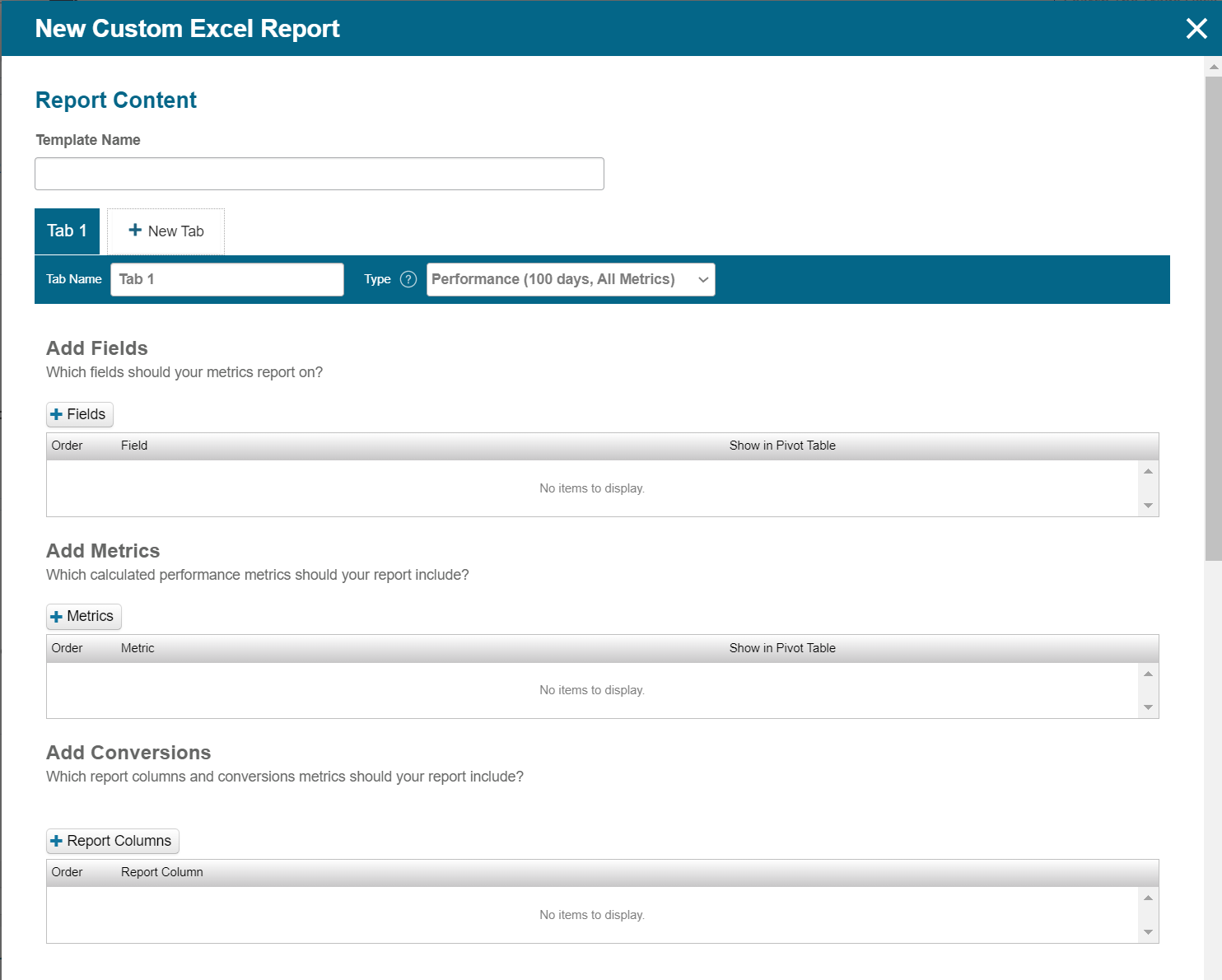Click the Report Columns grid scroll down arrow

[x=1148, y=932]
